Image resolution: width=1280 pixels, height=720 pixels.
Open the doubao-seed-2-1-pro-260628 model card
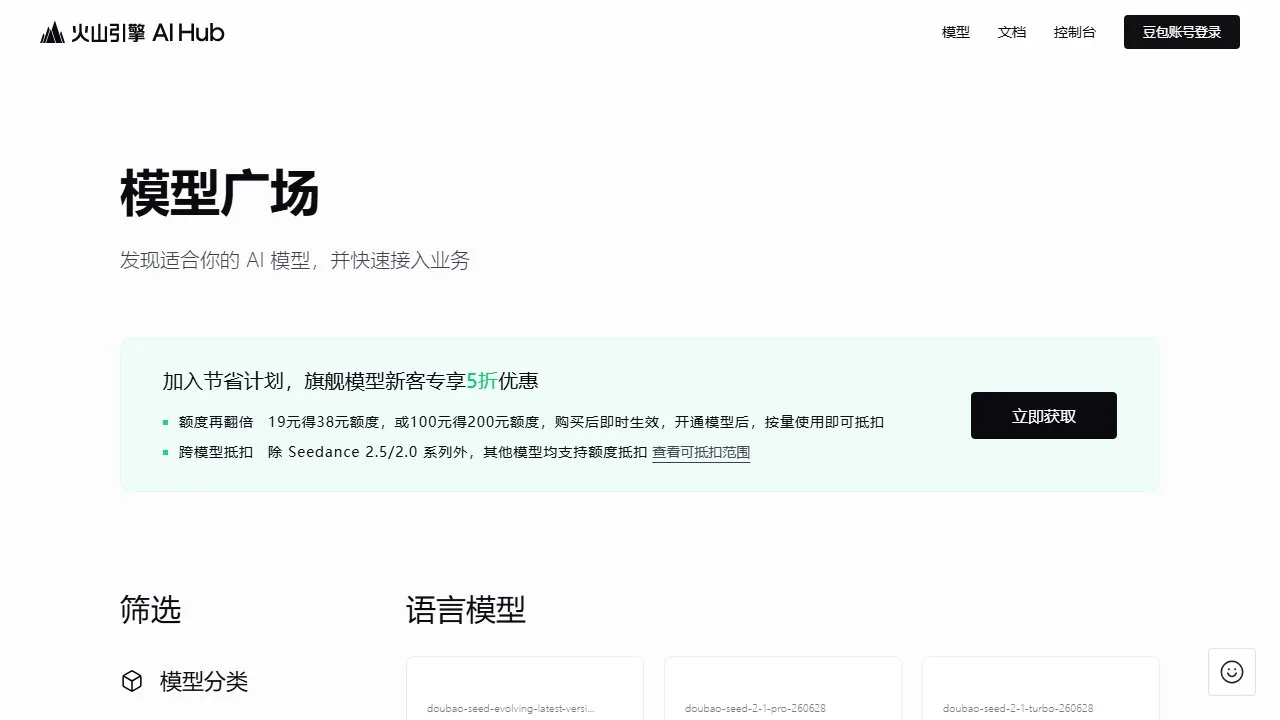[x=783, y=688]
